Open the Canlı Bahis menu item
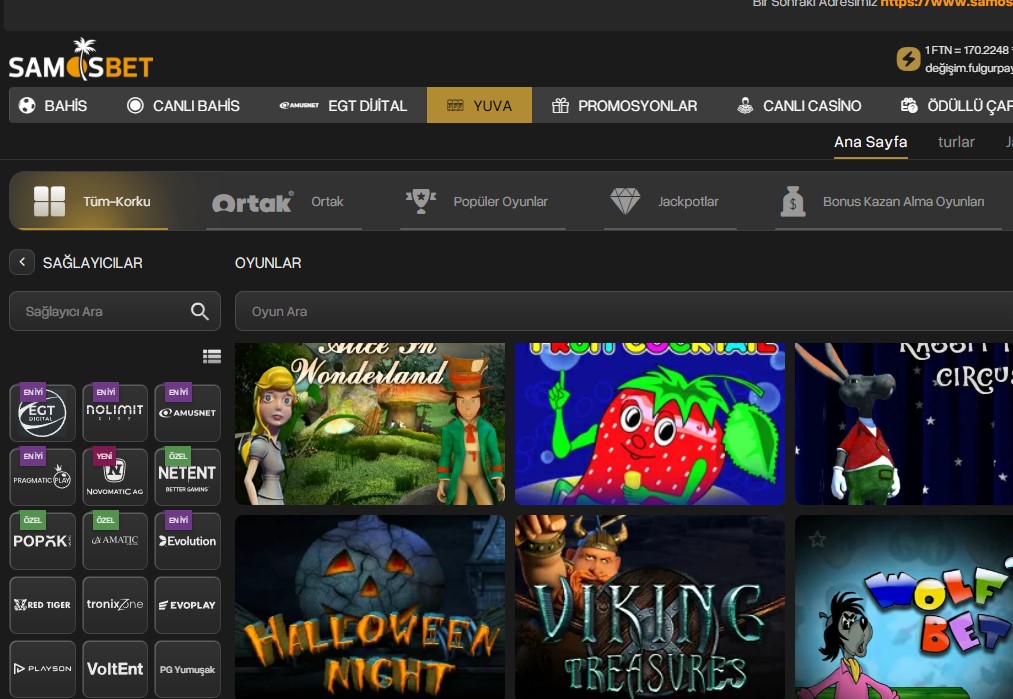The image size is (1013, 699). point(183,105)
